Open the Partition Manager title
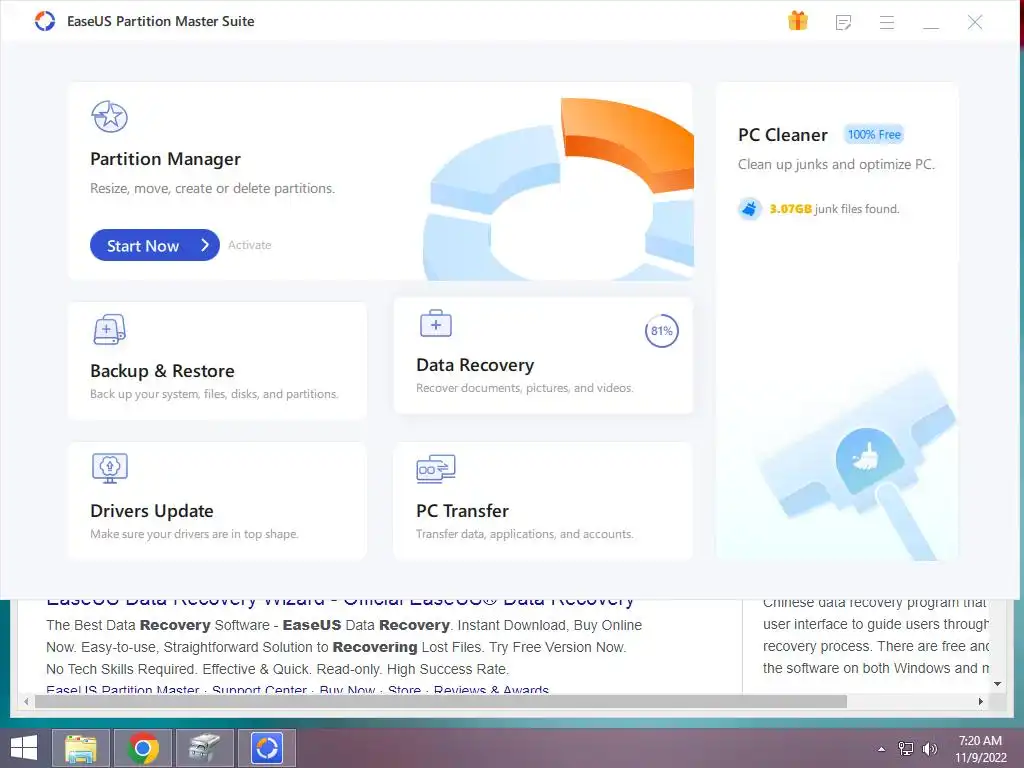 [165, 159]
